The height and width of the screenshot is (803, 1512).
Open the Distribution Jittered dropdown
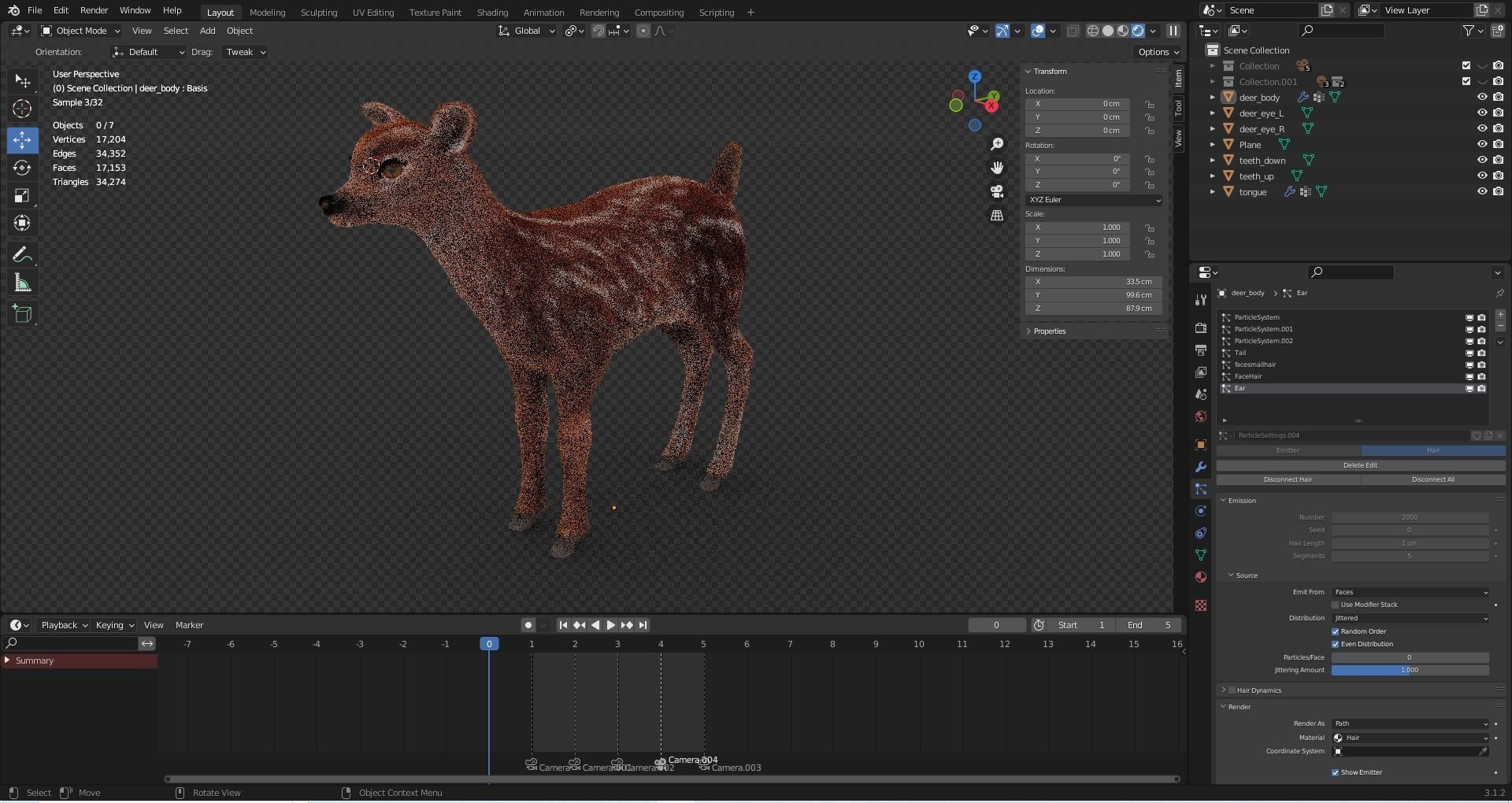(1410, 619)
